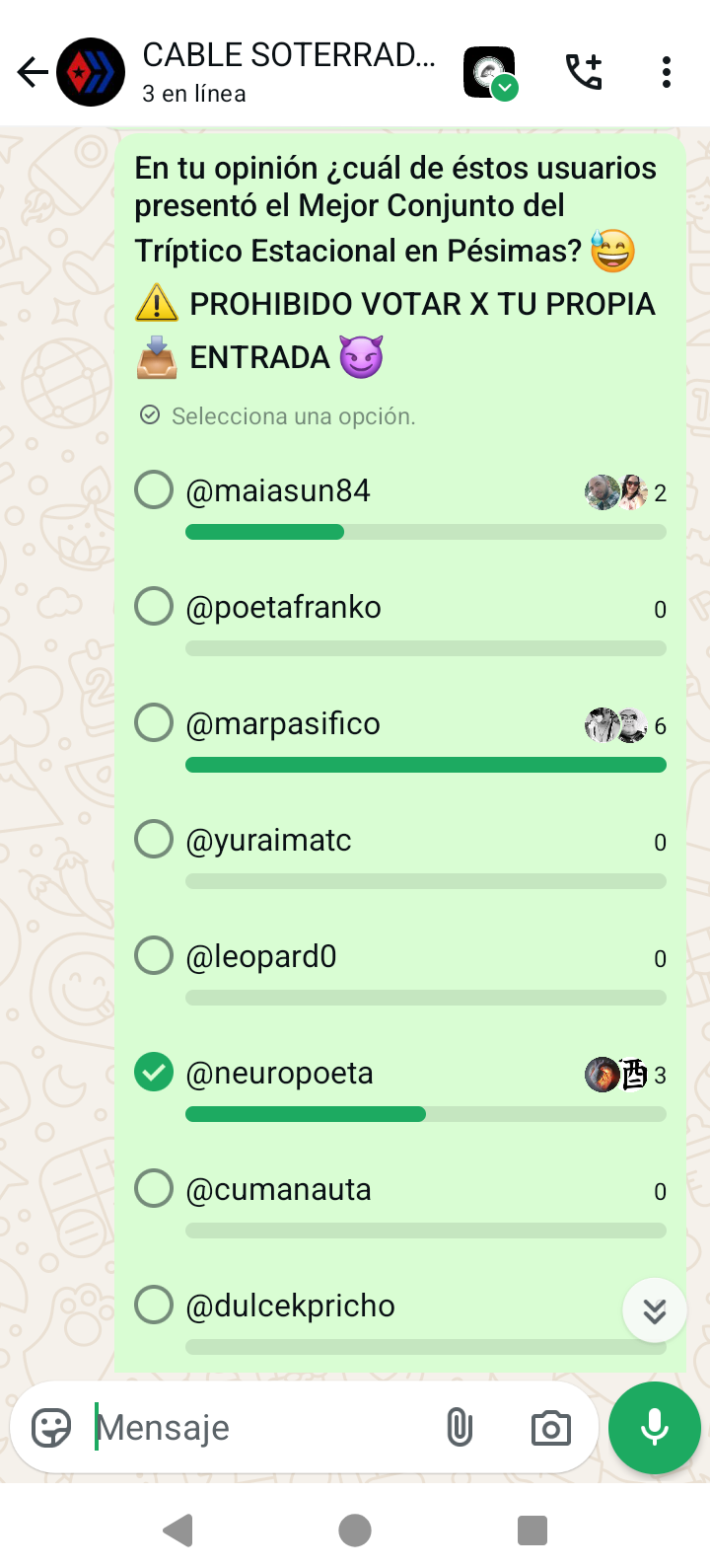The width and height of the screenshot is (710, 1568).
Task: Jump to latest messages with double-chevron button
Action: [x=655, y=1310]
